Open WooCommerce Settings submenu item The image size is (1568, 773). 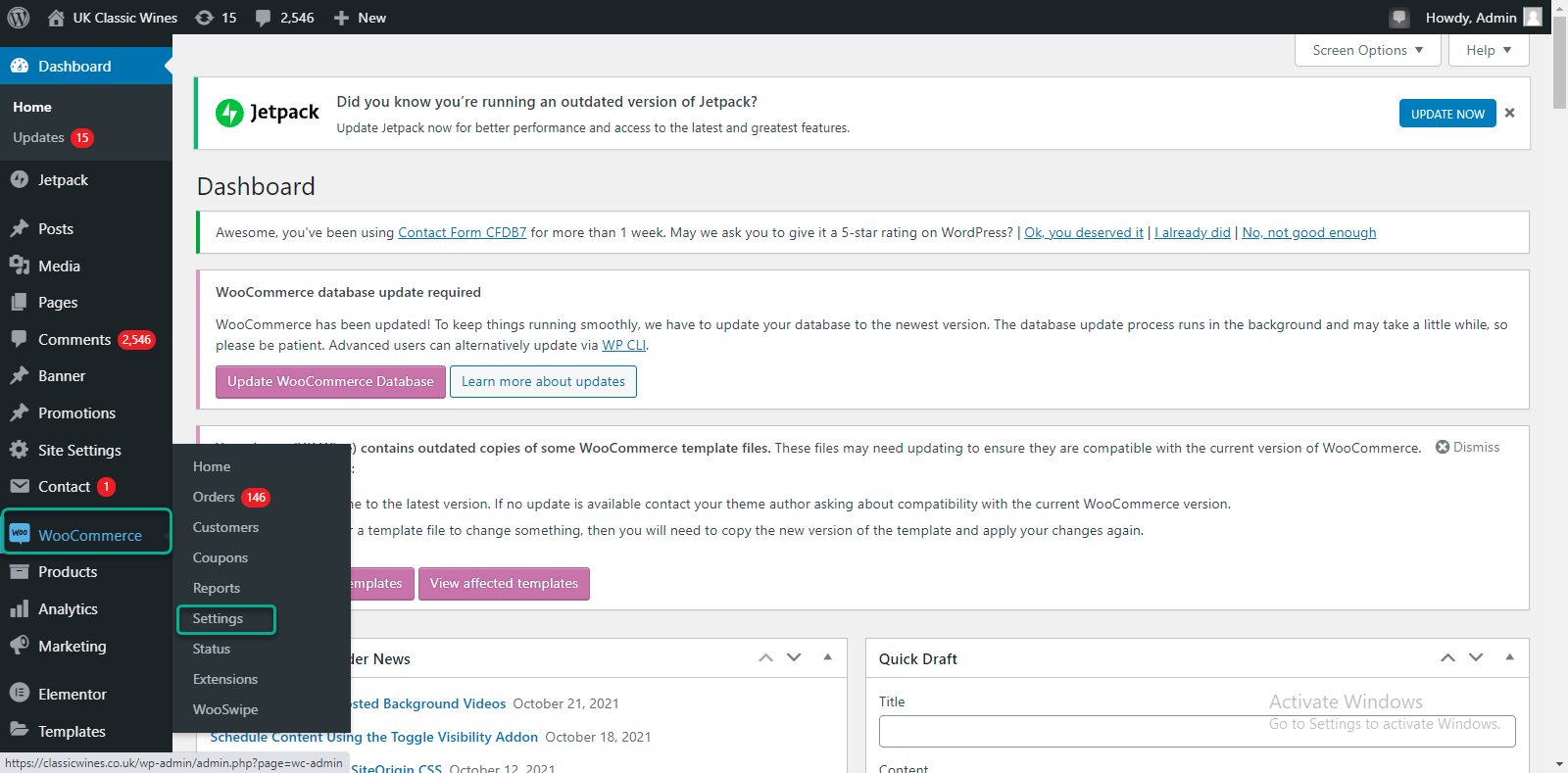click(x=218, y=618)
